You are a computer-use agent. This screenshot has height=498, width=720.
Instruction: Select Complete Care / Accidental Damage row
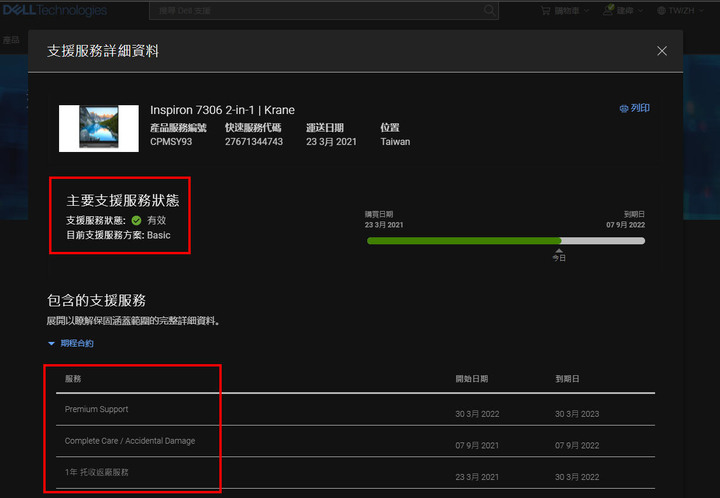pos(355,441)
